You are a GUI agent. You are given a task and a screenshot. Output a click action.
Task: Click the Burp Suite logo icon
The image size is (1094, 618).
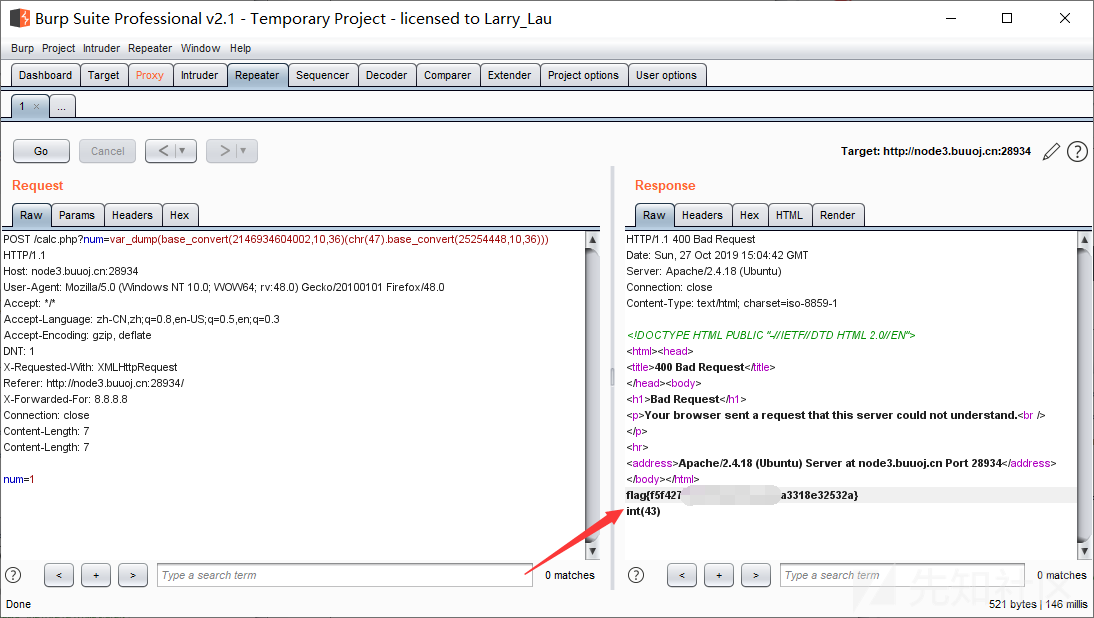coord(20,18)
